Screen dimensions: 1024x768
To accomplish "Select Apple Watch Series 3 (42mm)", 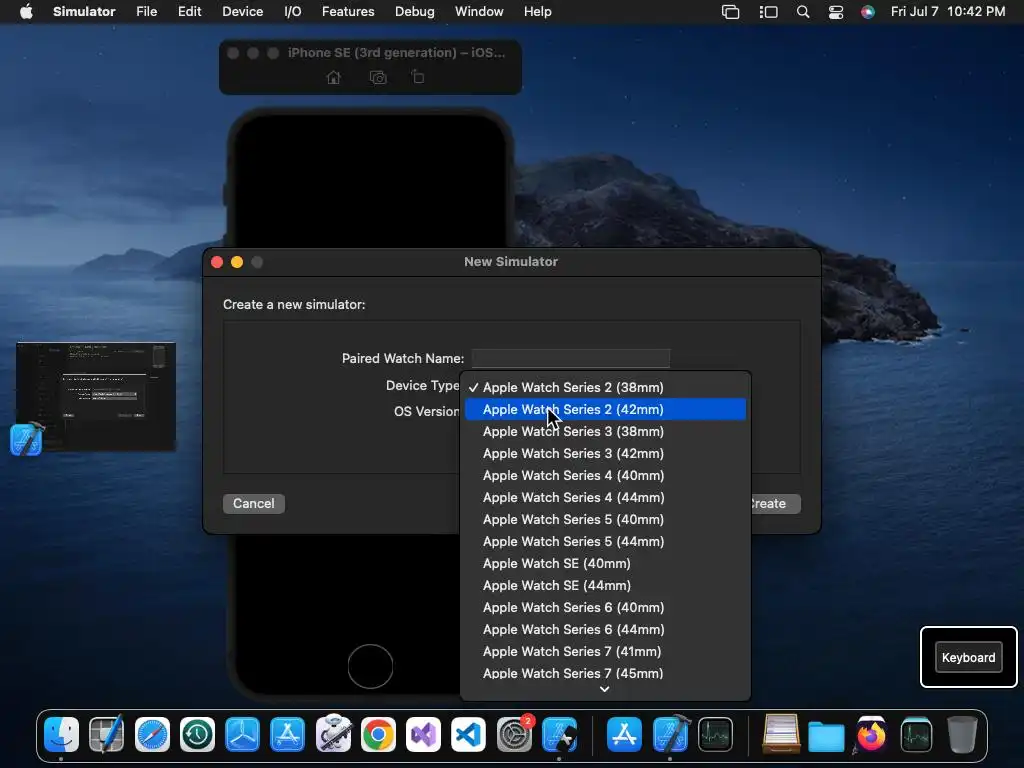I will click(x=605, y=453).
